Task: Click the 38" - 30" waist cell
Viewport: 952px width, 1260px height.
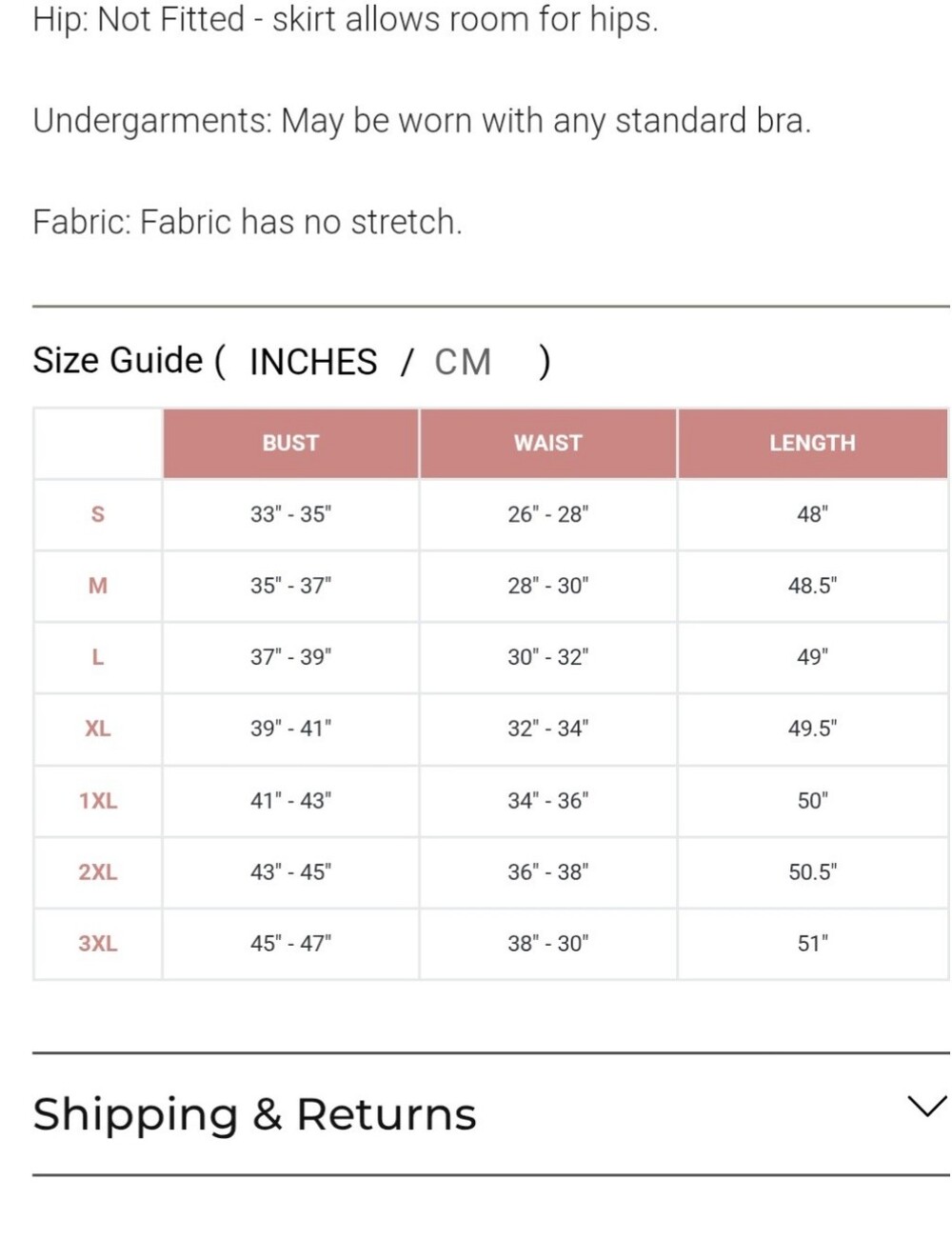Action: coord(548,944)
